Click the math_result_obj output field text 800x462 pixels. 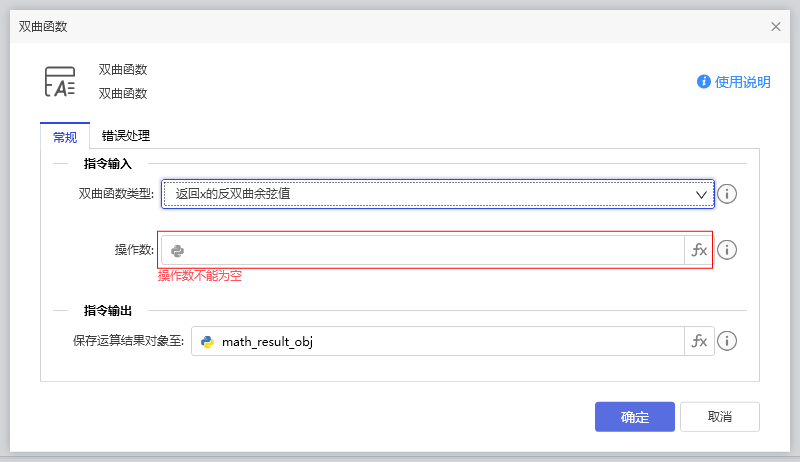pos(267,341)
